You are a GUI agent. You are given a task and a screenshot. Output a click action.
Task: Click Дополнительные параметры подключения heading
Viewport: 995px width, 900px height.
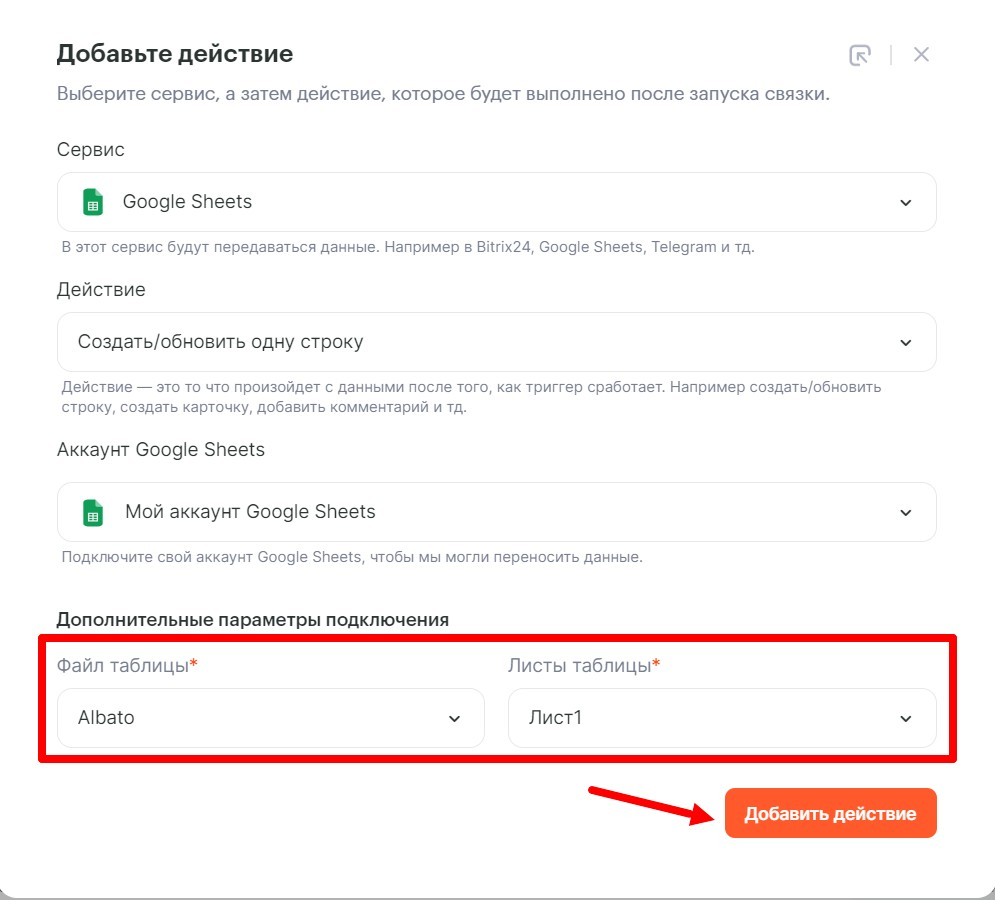point(253,619)
